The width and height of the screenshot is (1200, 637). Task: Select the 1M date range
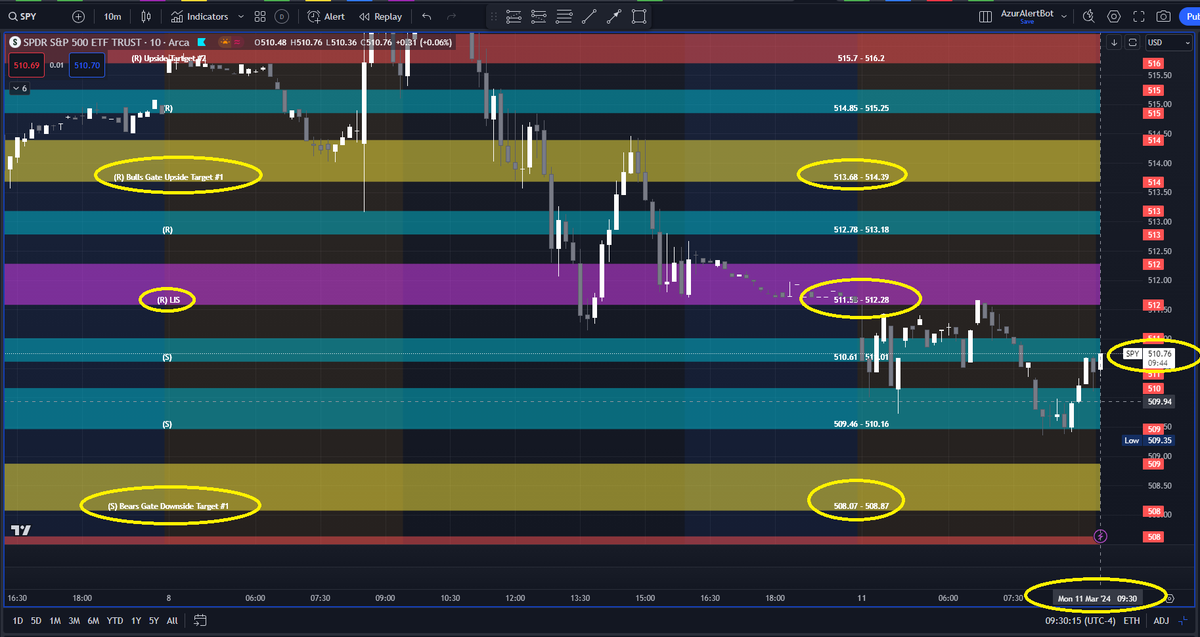[56, 620]
